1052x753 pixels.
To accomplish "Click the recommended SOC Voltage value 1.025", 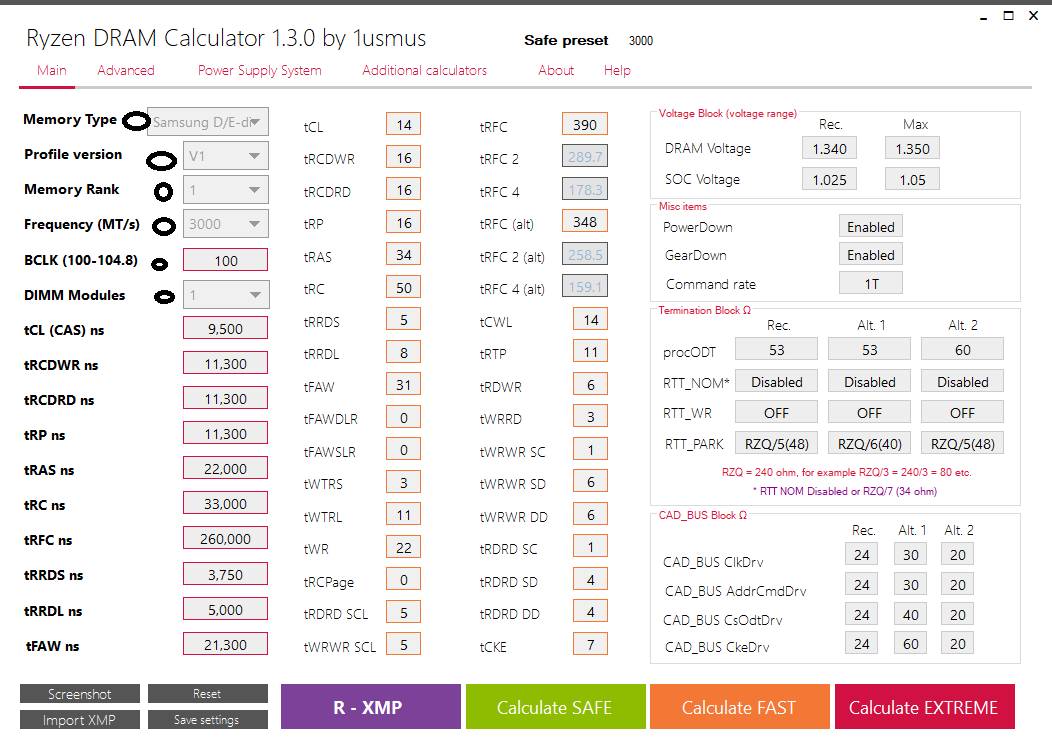I will [829, 179].
